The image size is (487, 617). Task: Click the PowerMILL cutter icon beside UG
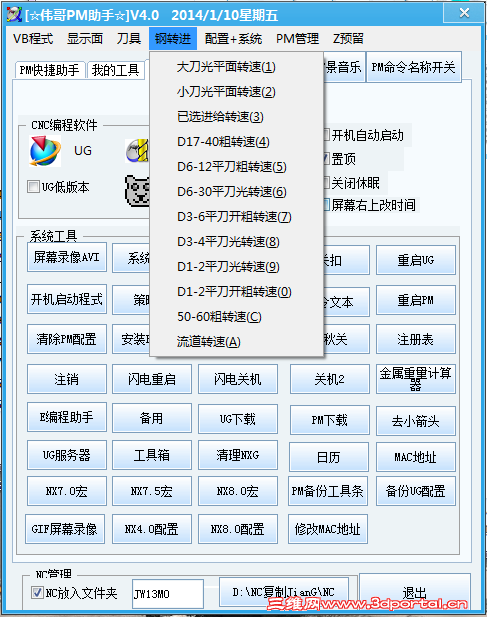pyautogui.click(x=137, y=151)
